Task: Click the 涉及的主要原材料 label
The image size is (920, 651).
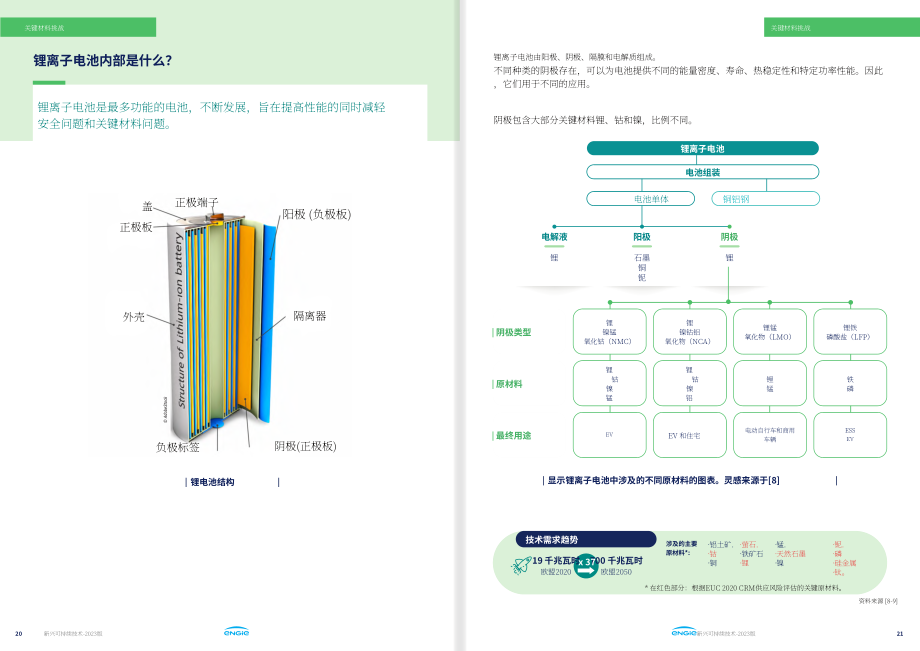Action: tap(682, 548)
